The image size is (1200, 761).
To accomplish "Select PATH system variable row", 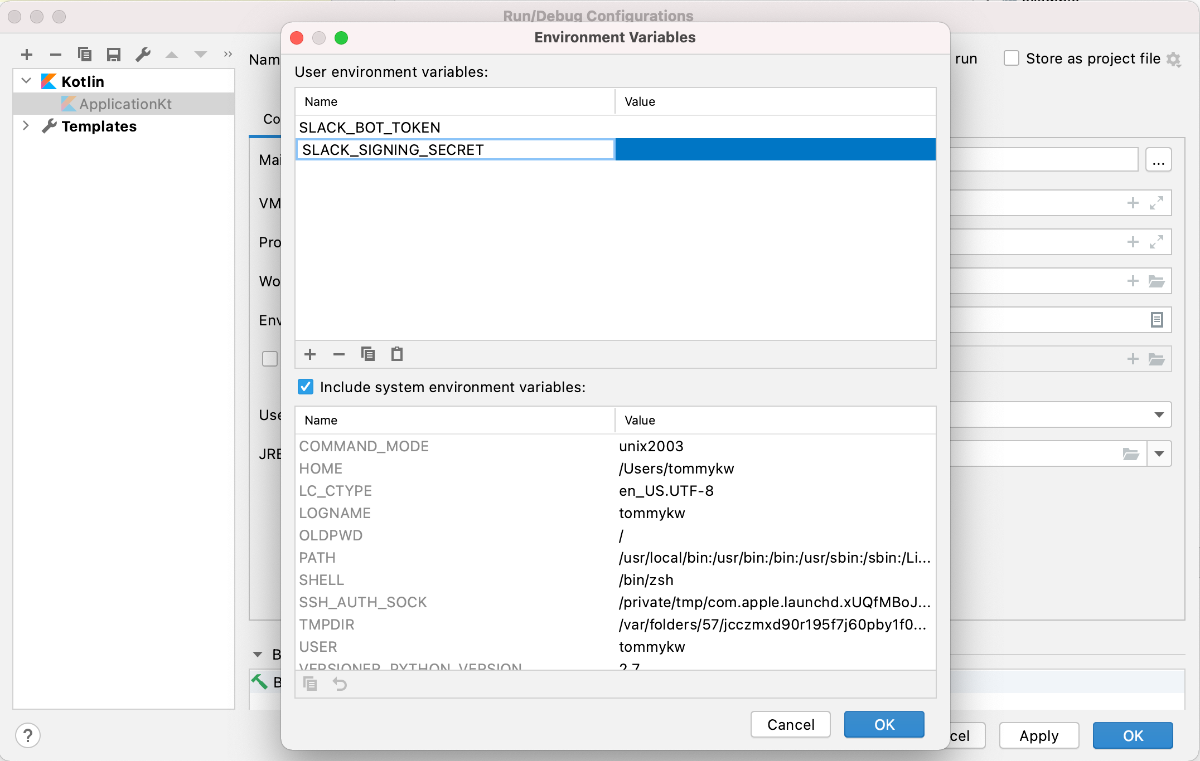I will point(615,558).
